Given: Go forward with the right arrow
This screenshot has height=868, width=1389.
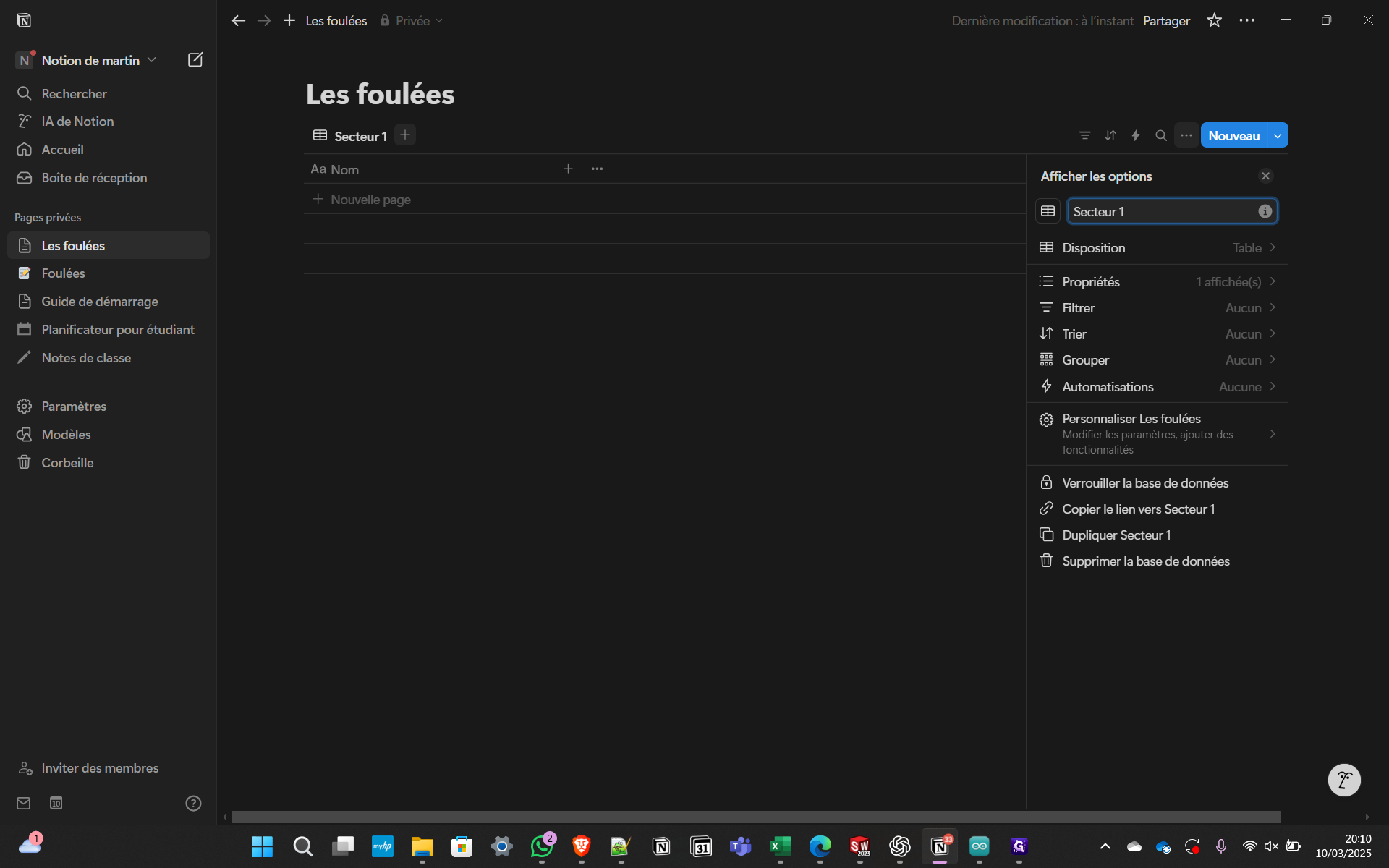Looking at the screenshot, I should point(264,21).
